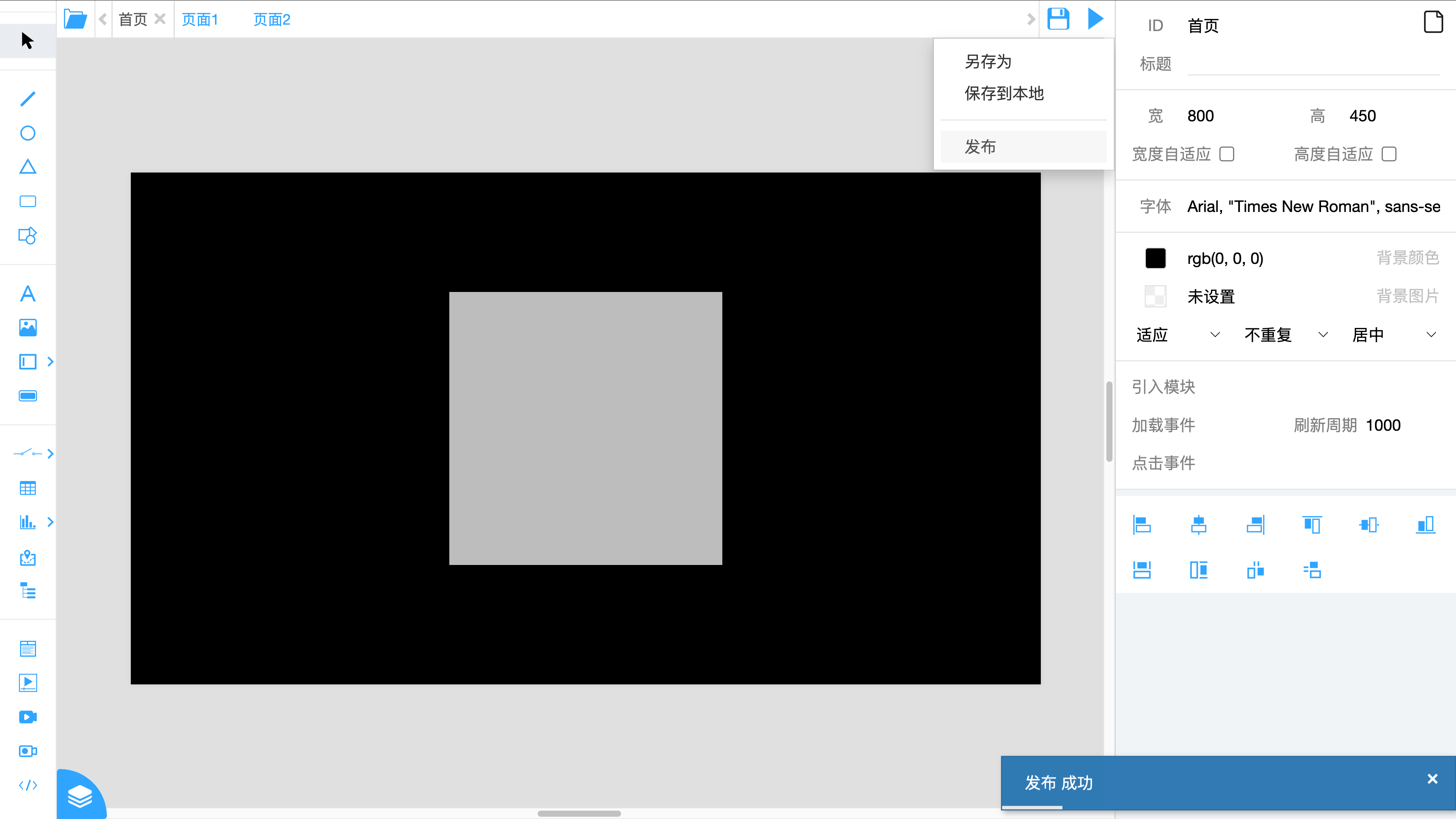1456x819 pixels.
Task: Distribute objects horizontally
Action: coord(1255,570)
